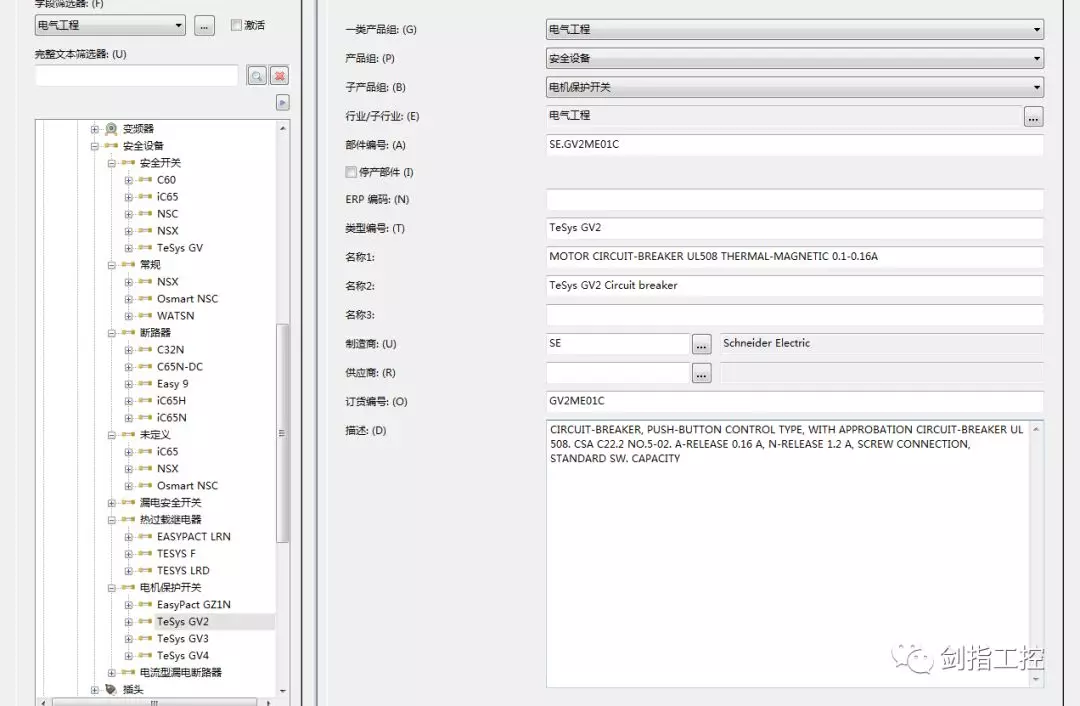
Task: Open the 一类产品组 dropdown
Action: click(x=794, y=30)
